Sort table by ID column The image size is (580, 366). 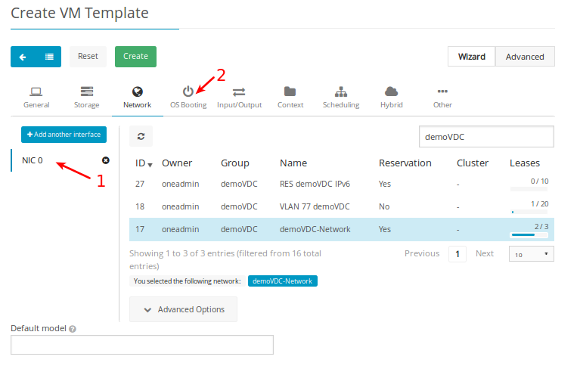click(144, 163)
